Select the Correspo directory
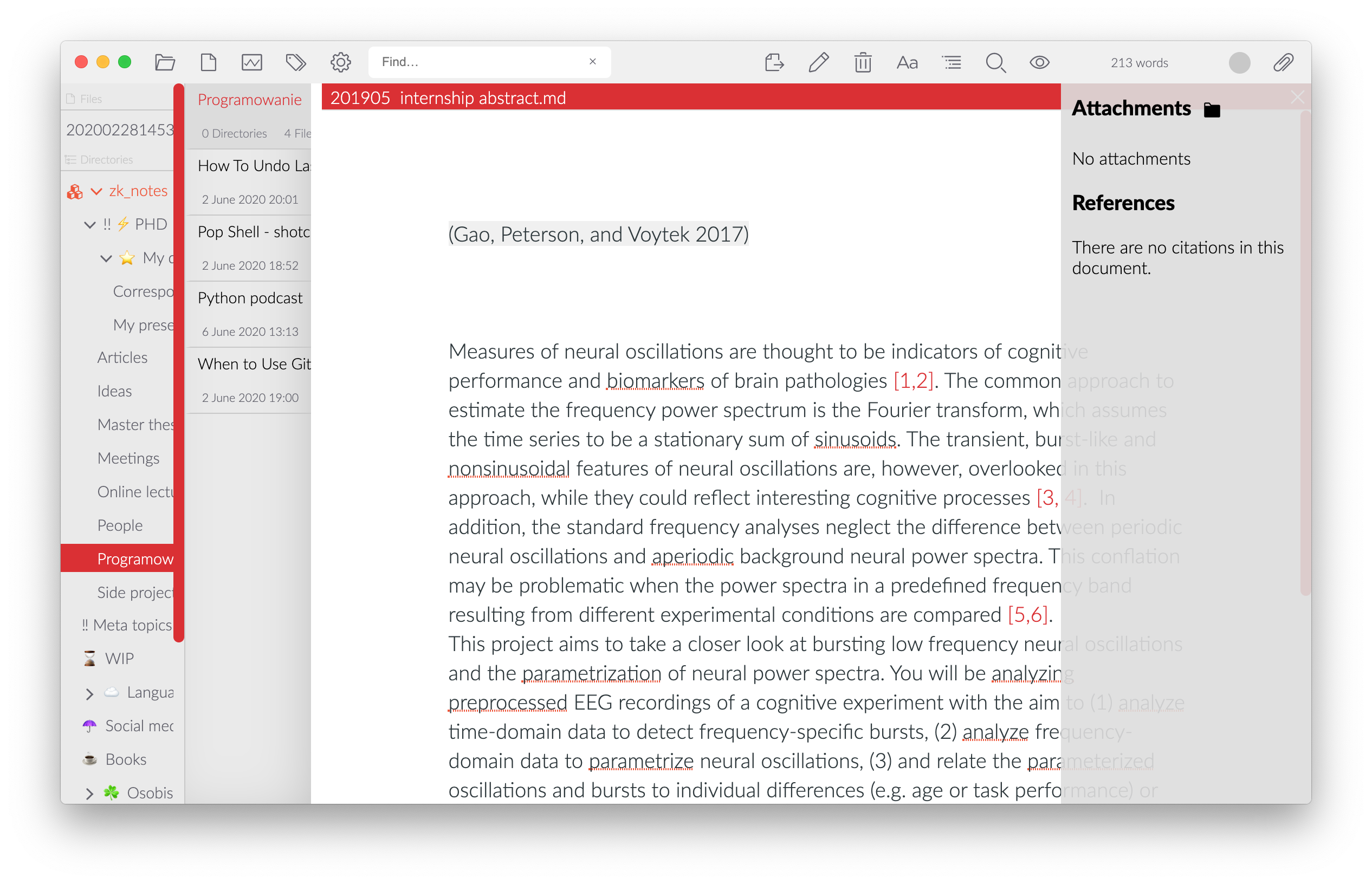 (x=143, y=291)
